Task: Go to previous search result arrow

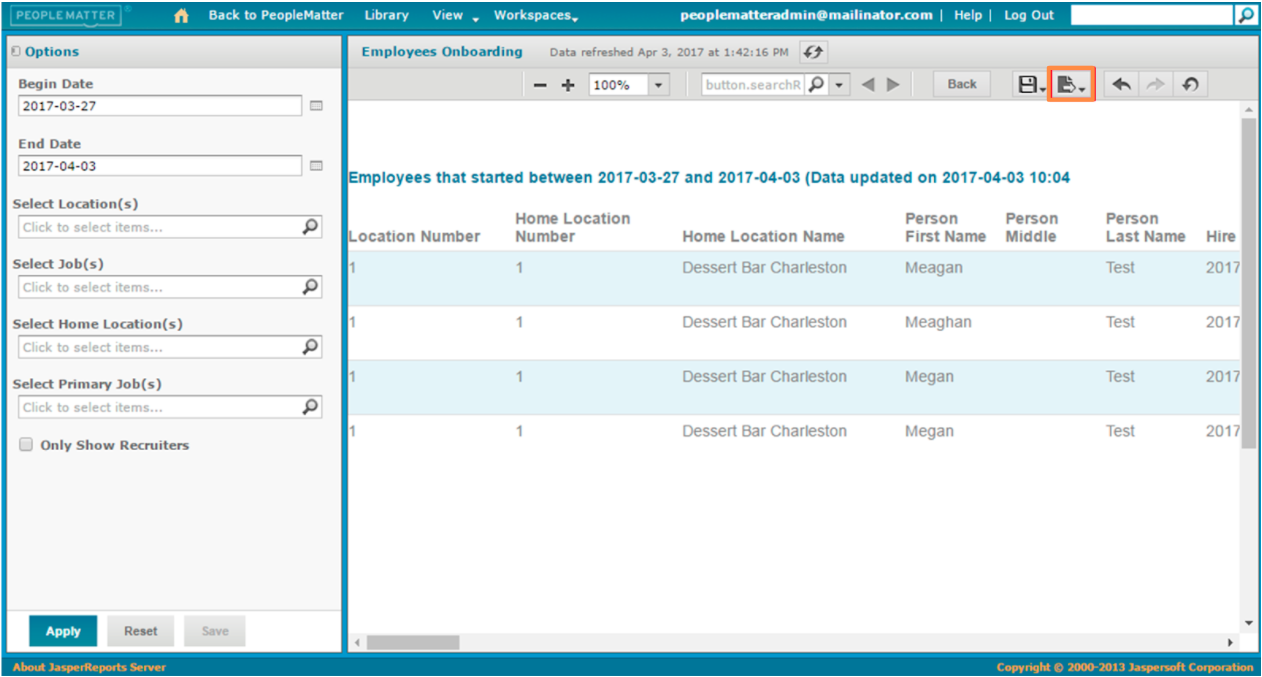Action: (x=868, y=85)
